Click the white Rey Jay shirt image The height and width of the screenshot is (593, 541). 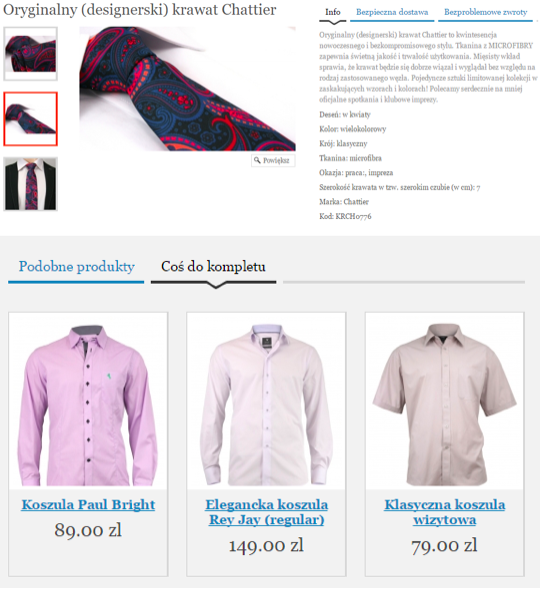(267, 404)
